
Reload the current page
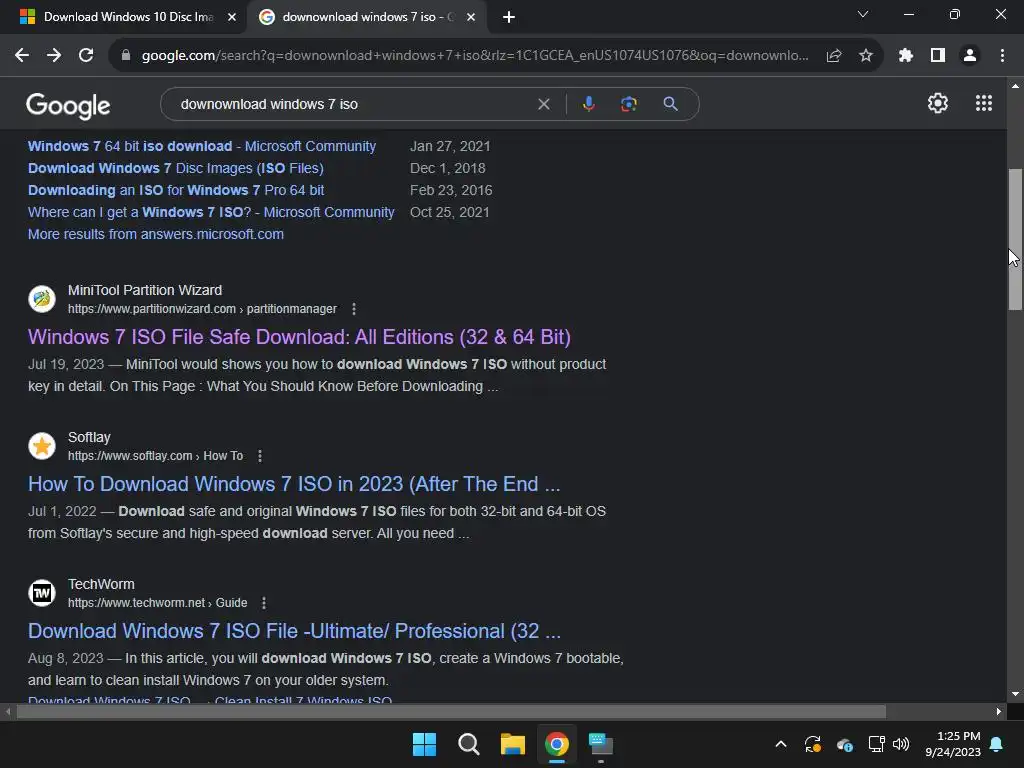tap(86, 56)
